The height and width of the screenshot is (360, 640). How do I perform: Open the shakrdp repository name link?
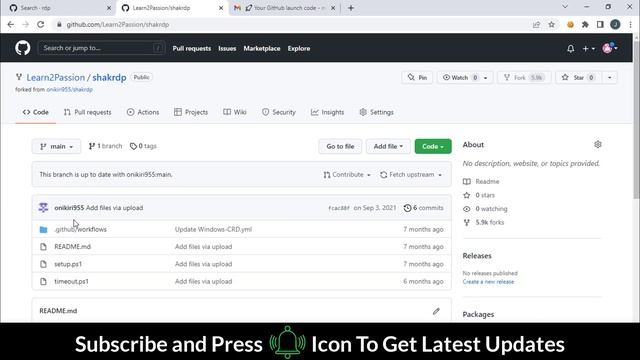coord(109,78)
